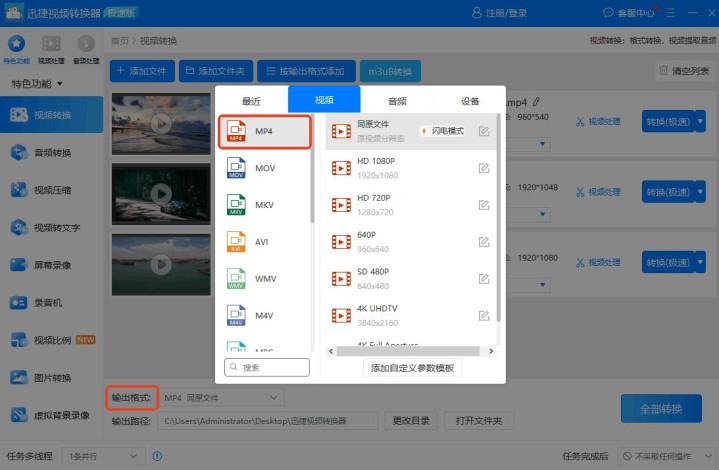Pick AVI as the output format
The image size is (719, 470).
[263, 241]
